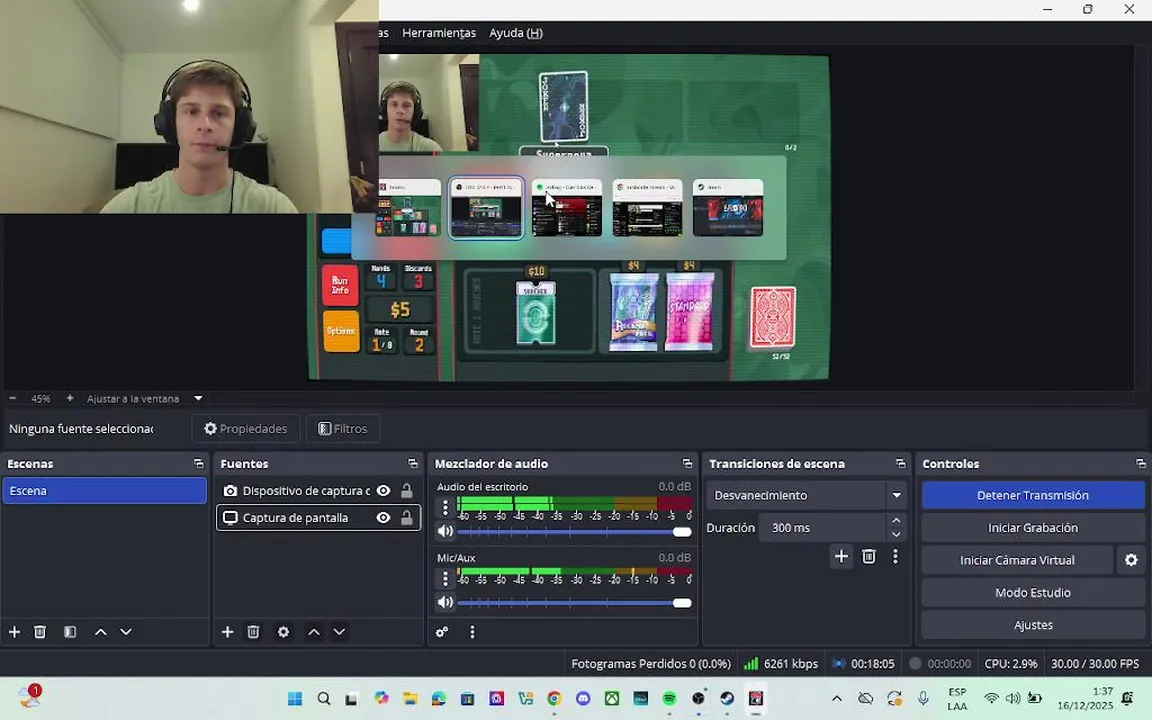Add a new source in Fuentes
Screen dimensions: 1152x720
[227, 632]
